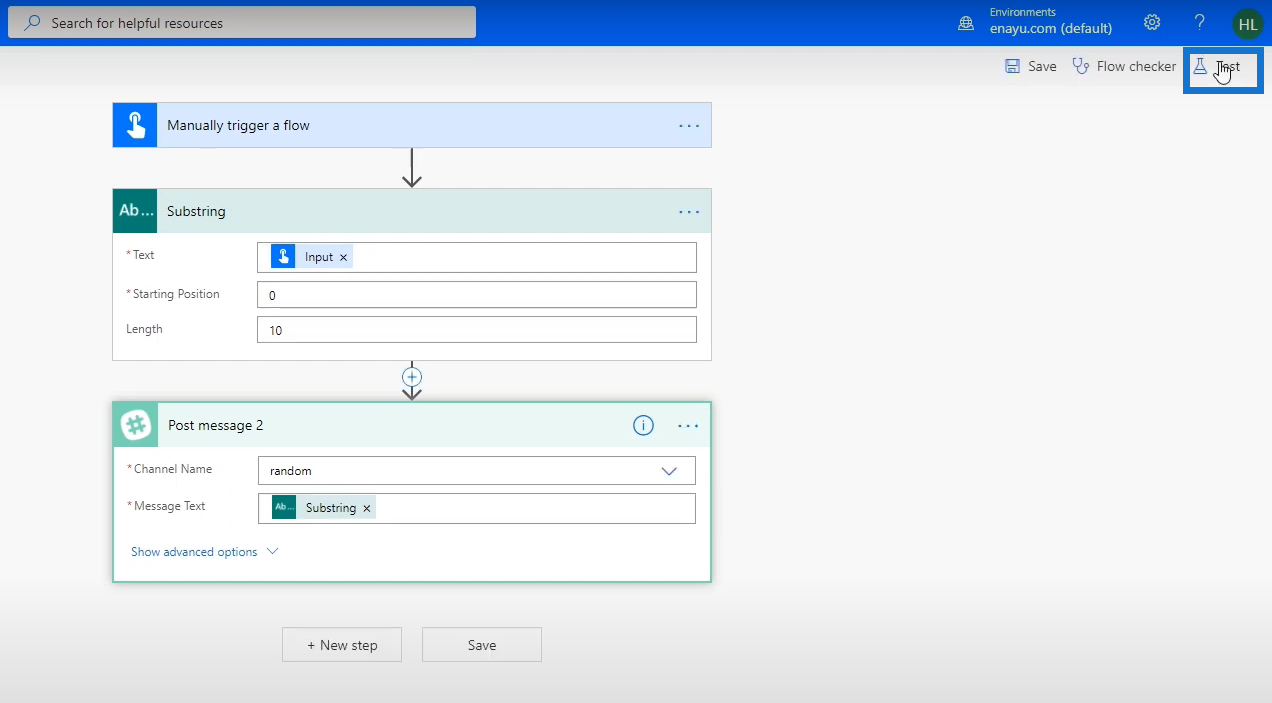Click the Text field of Substring
1272x703 pixels.
point(477,257)
